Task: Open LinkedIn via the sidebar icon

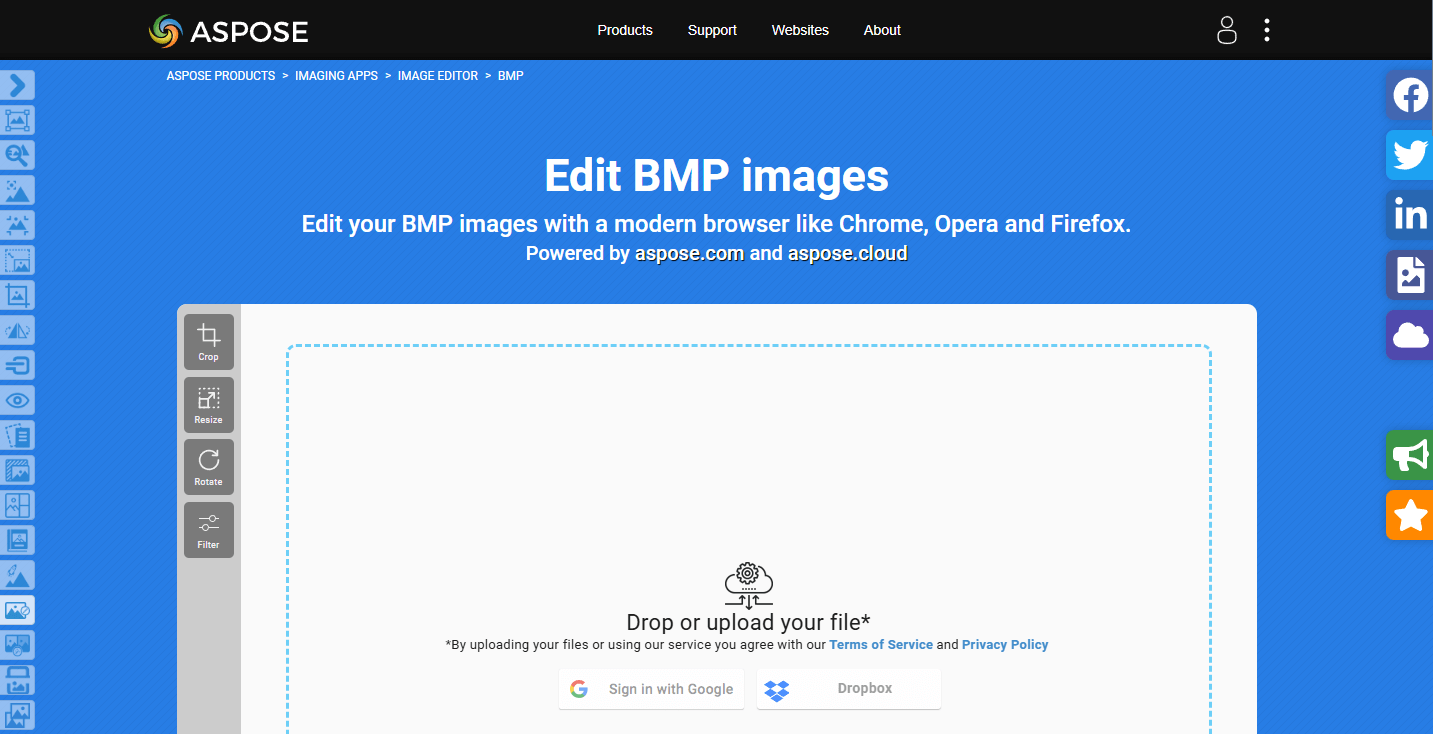Action: (1410, 214)
